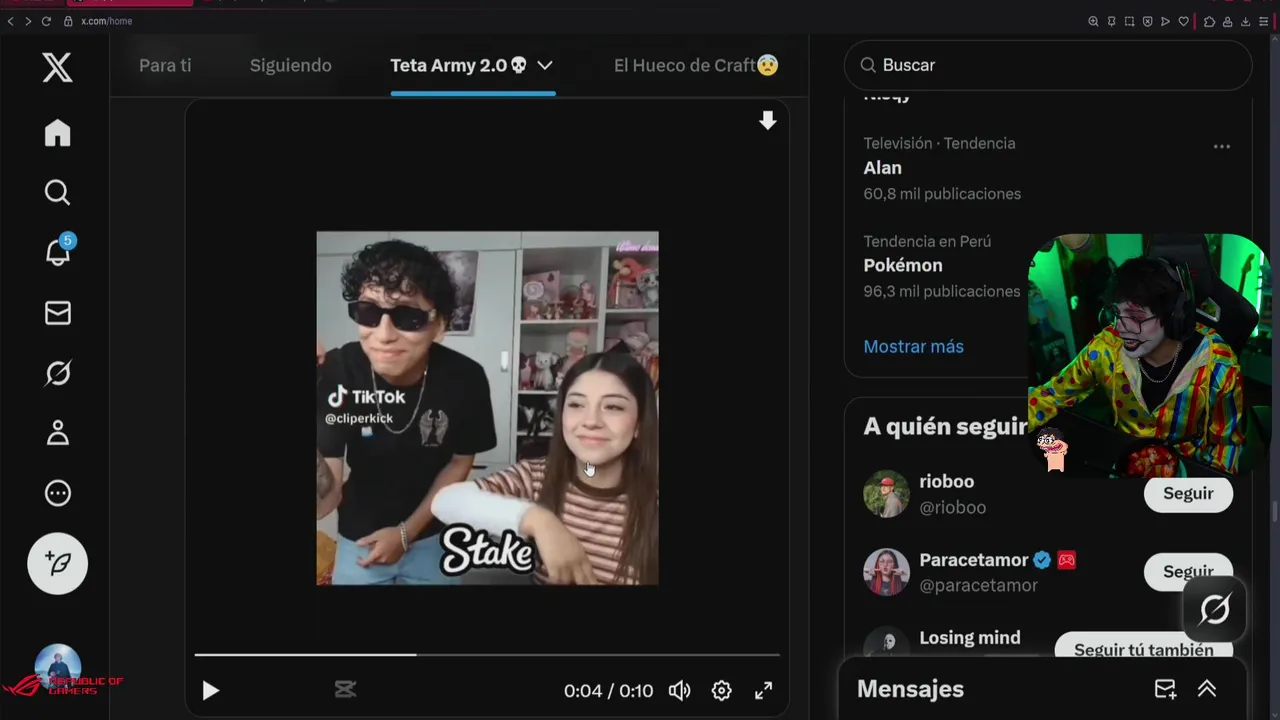Open Grok from the left sidebar
This screenshot has height=720, width=1280.
pos(57,373)
